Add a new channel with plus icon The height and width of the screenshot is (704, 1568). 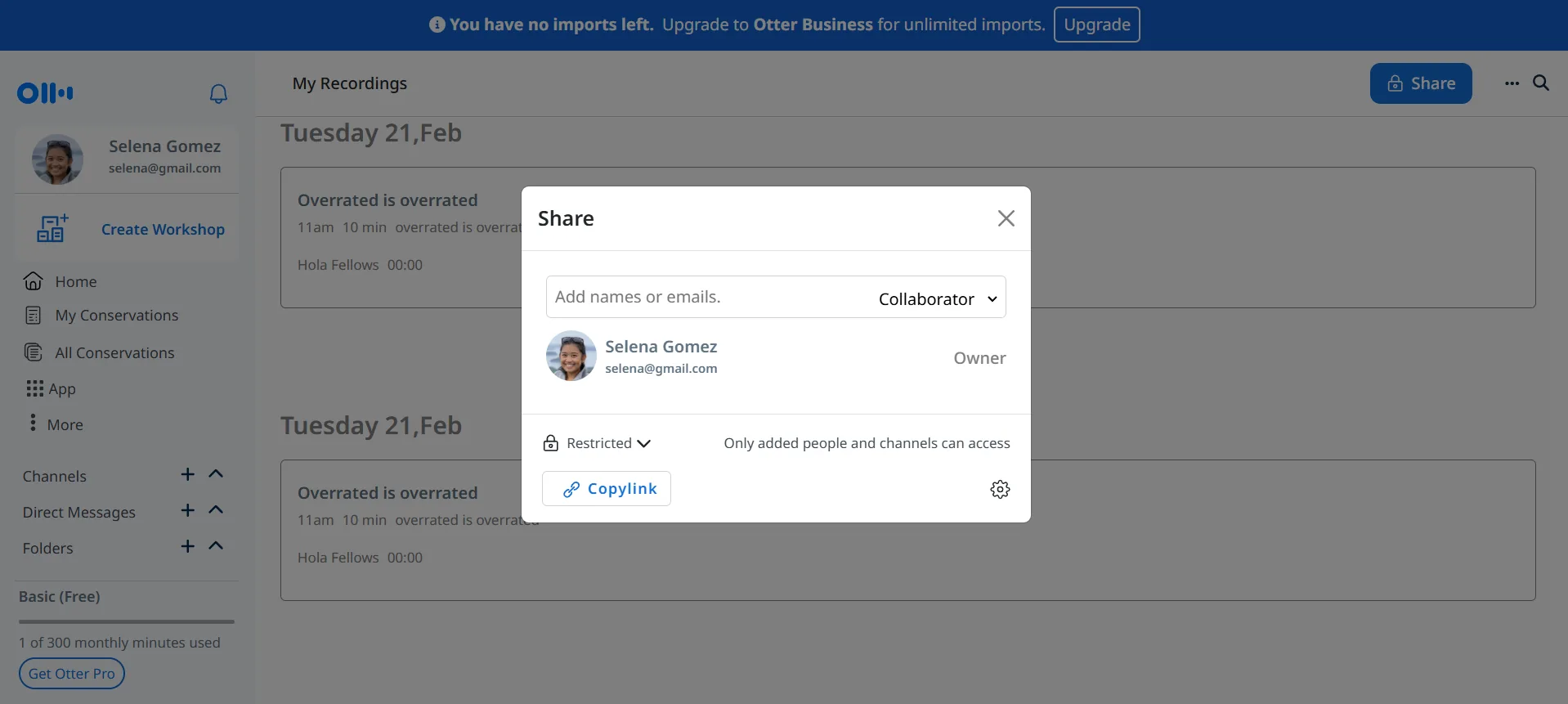point(188,475)
